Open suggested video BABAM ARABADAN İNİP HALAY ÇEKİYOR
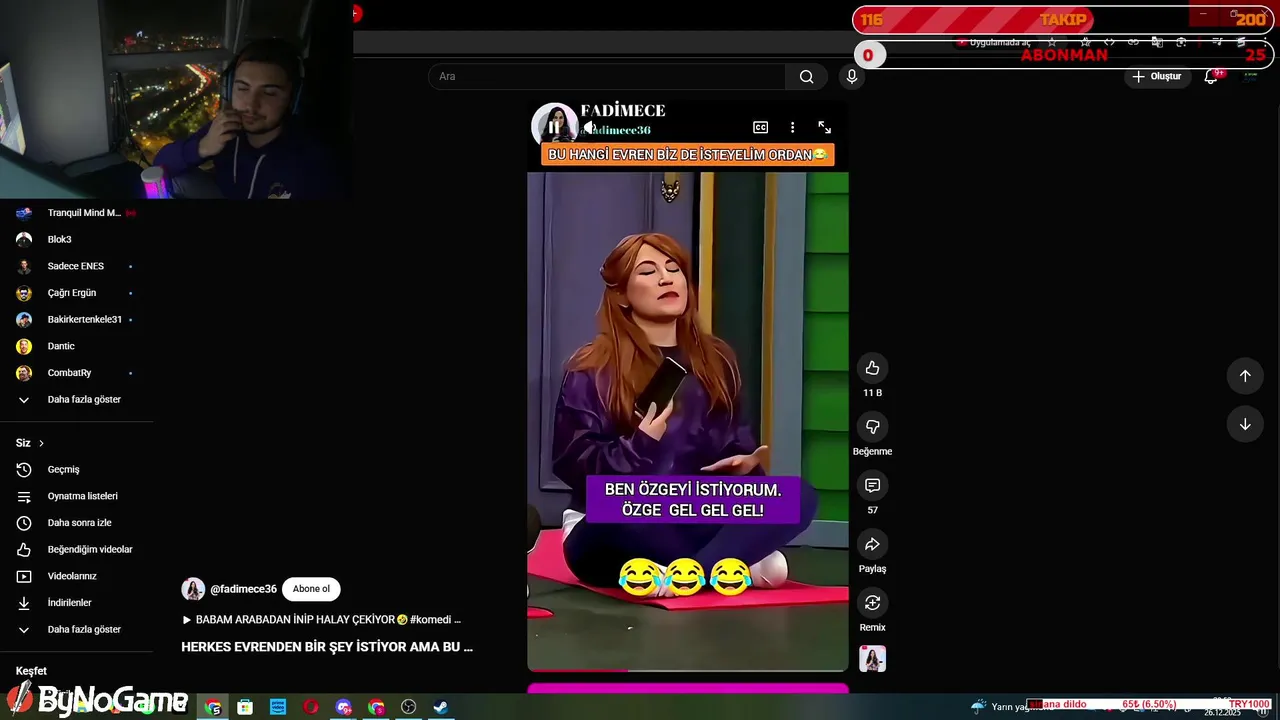This screenshot has width=1280, height=720. click(x=321, y=620)
